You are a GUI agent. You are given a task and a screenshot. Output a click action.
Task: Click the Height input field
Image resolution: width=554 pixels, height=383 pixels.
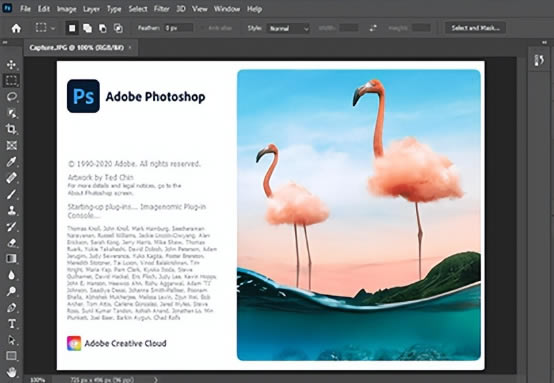421,28
